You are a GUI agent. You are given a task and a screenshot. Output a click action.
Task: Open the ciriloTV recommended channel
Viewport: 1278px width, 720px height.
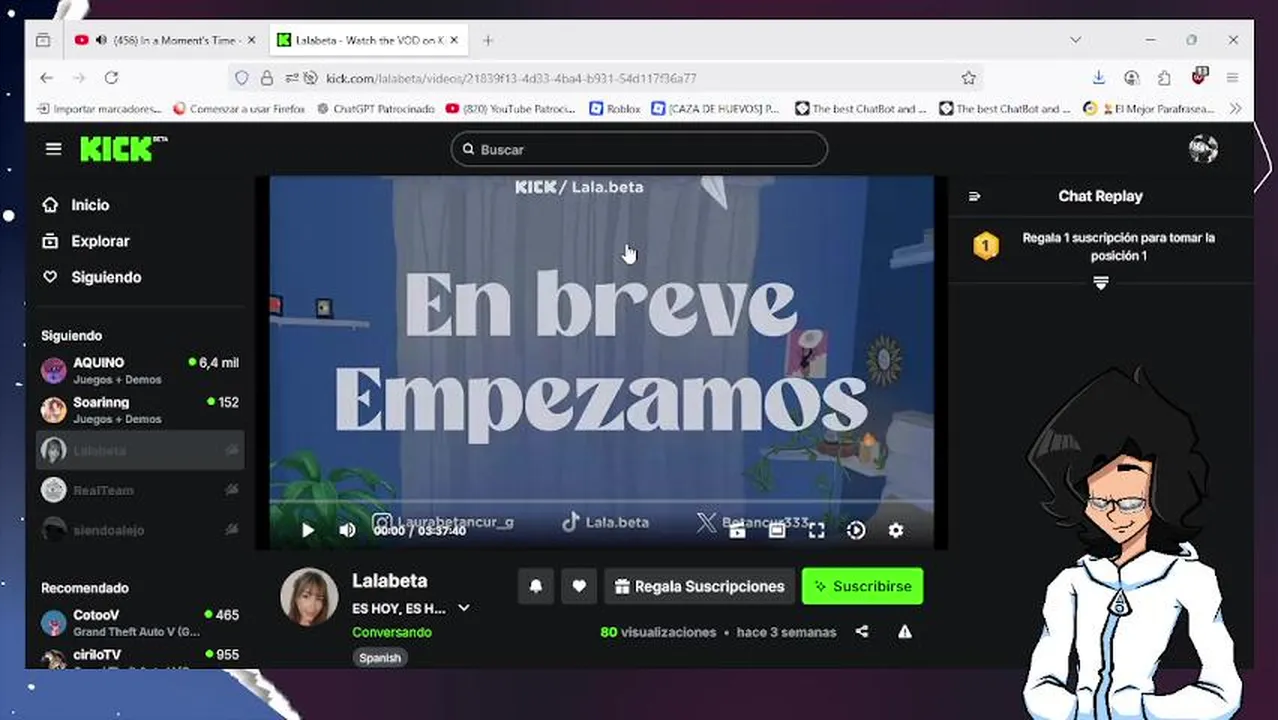(x=140, y=657)
